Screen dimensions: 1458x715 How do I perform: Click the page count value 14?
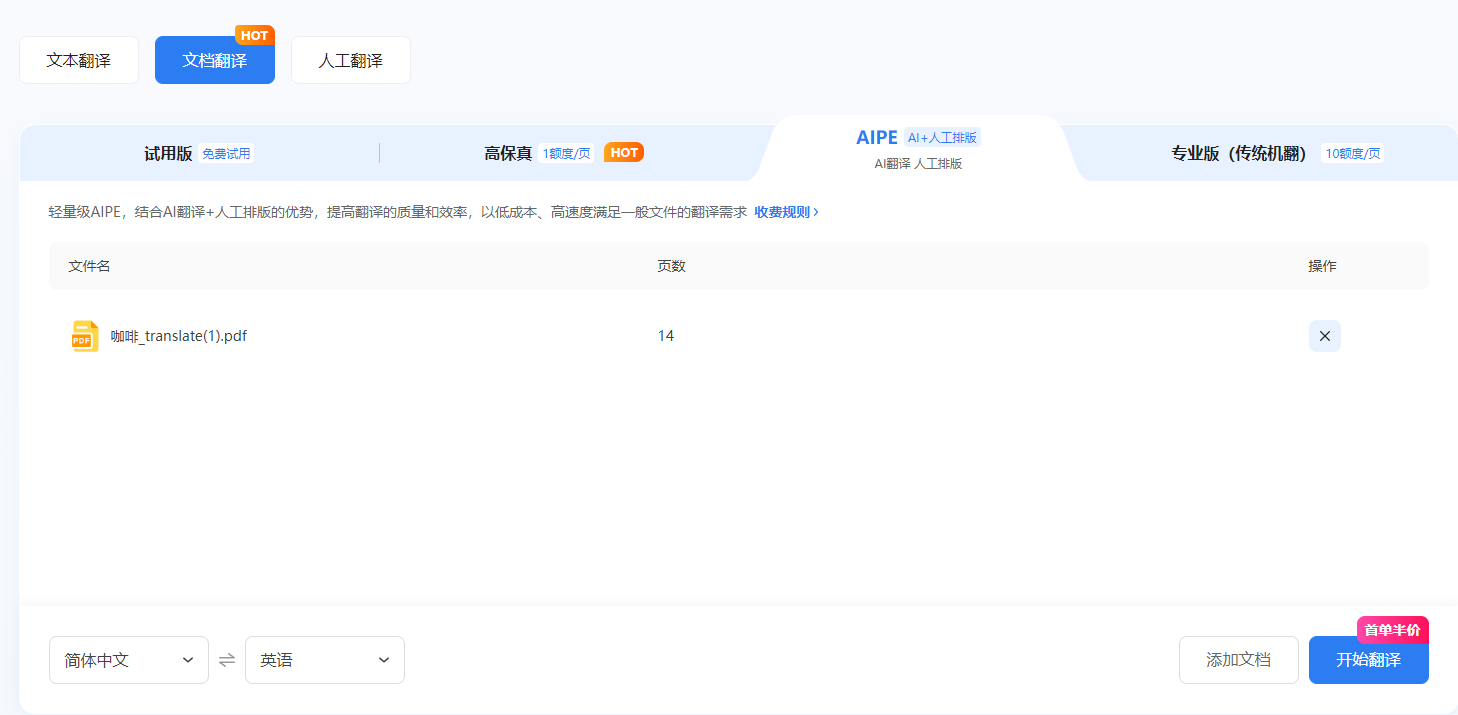click(666, 336)
